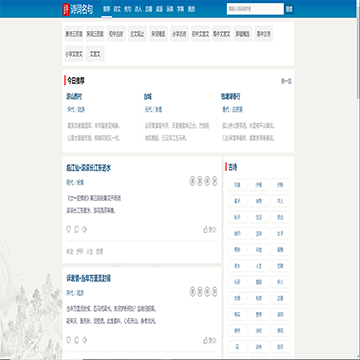This screenshot has width=360, height=360.
Task: Click the red 诗词名句 site logo
Action: click(78, 9)
